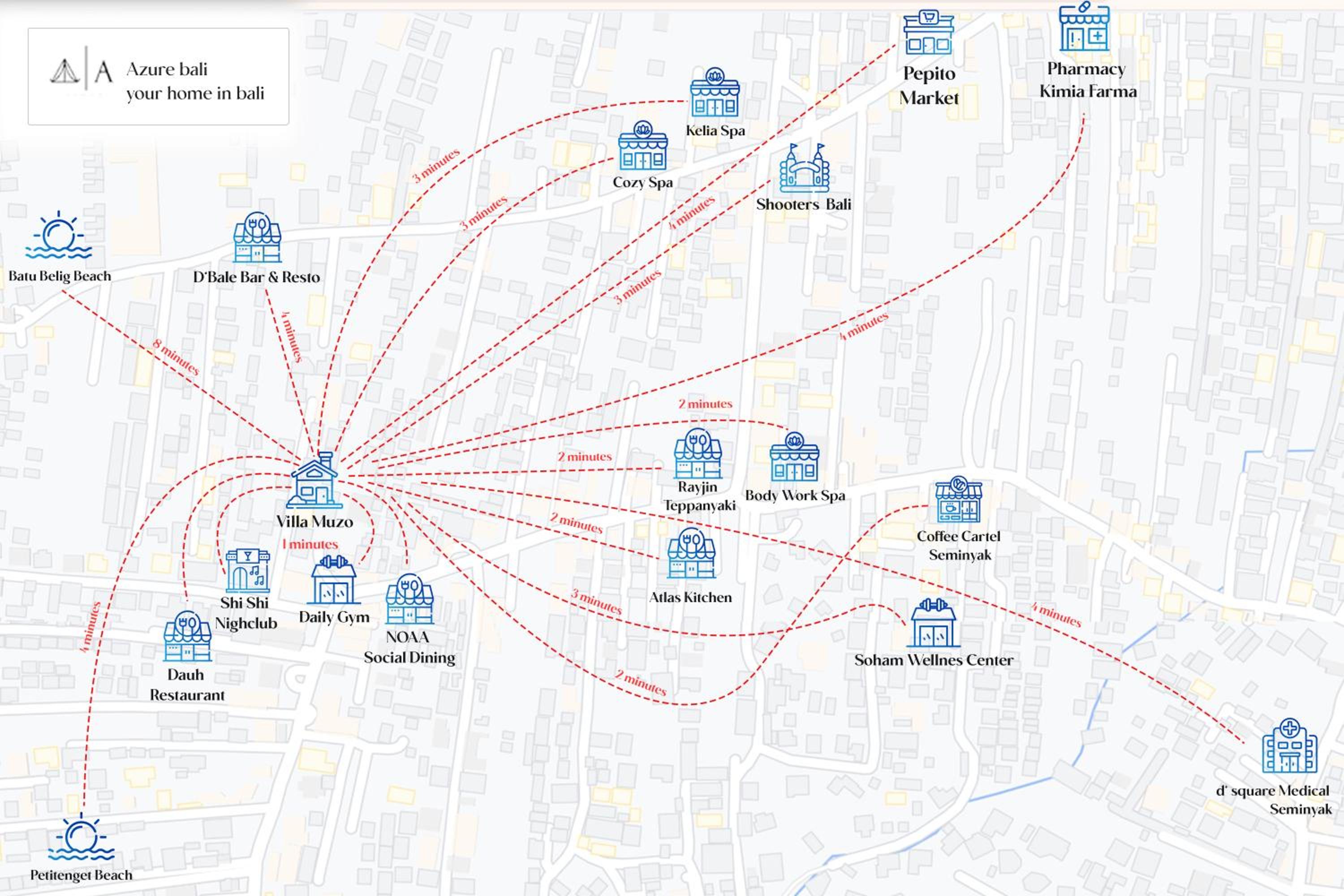Screen dimensions: 1344x896
Task: Click the Cozy Spa label
Action: (643, 183)
